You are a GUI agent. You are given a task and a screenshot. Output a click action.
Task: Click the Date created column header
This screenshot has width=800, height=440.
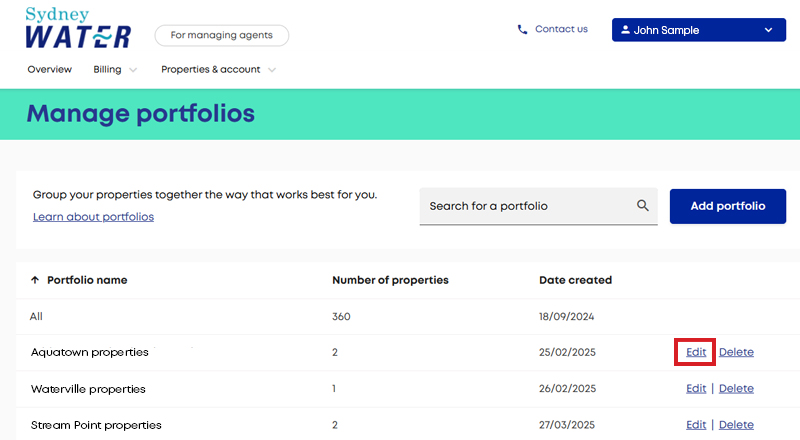[576, 280]
